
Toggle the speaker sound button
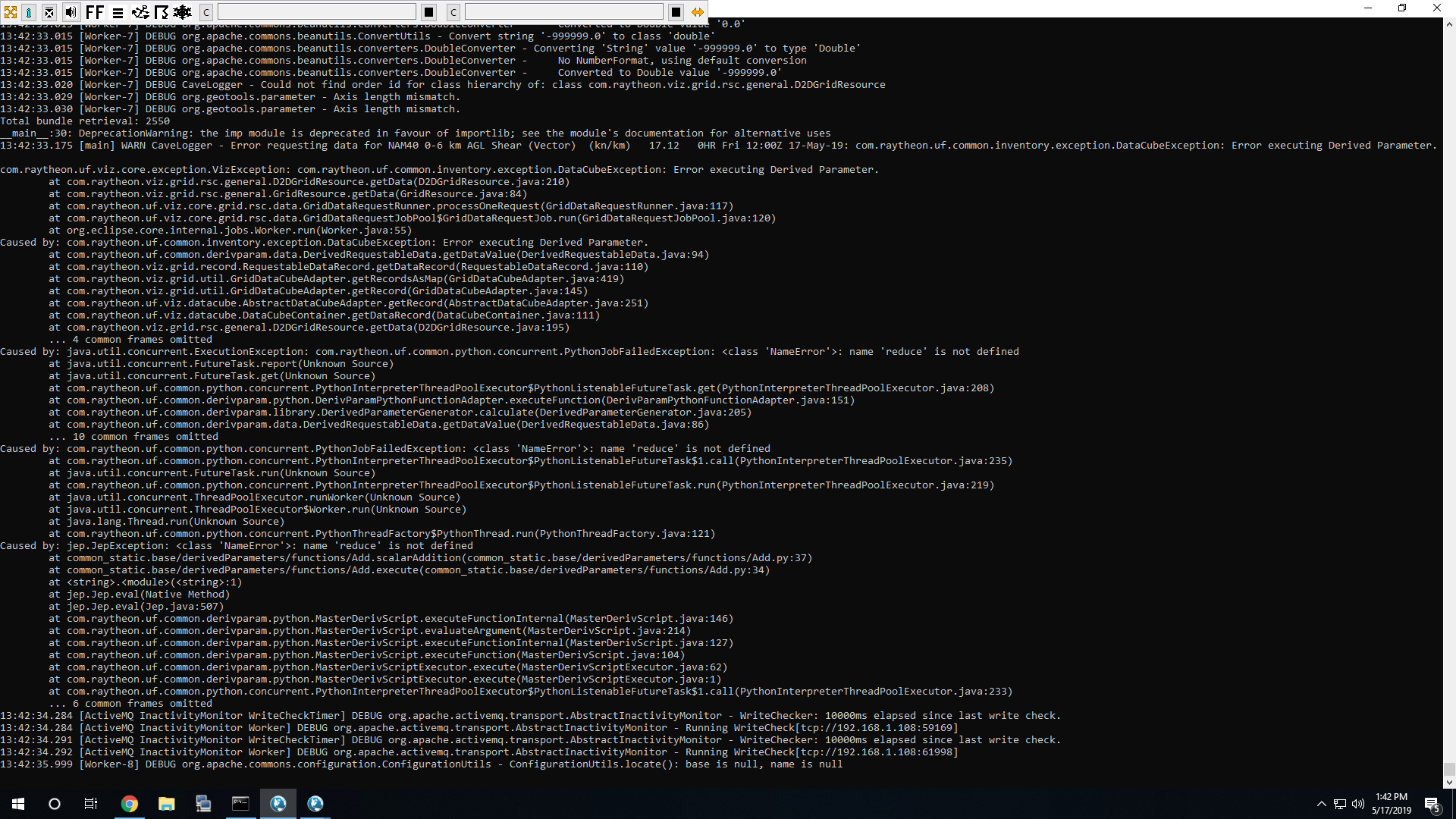pos(71,12)
